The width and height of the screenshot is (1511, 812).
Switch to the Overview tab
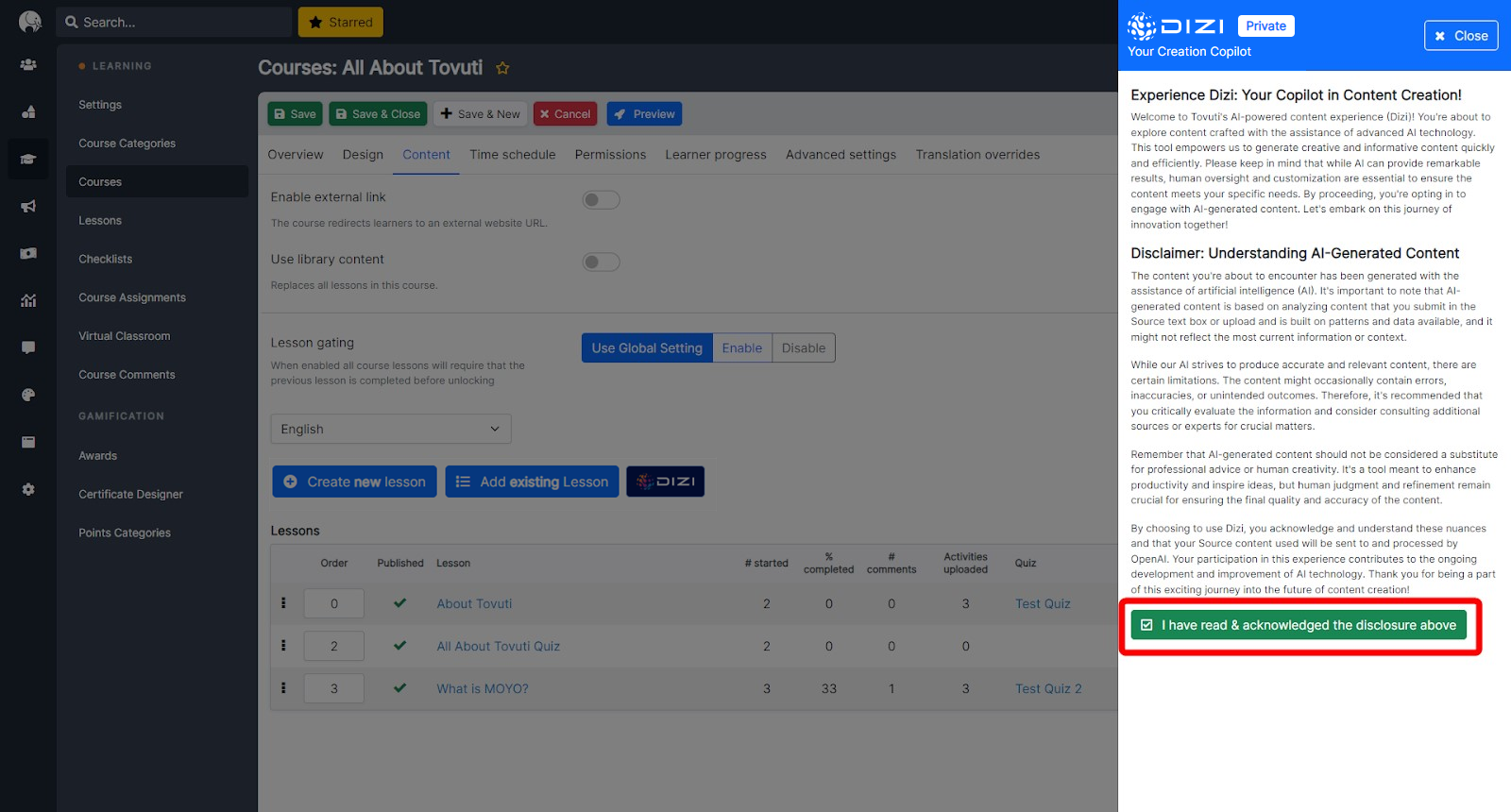[296, 155]
